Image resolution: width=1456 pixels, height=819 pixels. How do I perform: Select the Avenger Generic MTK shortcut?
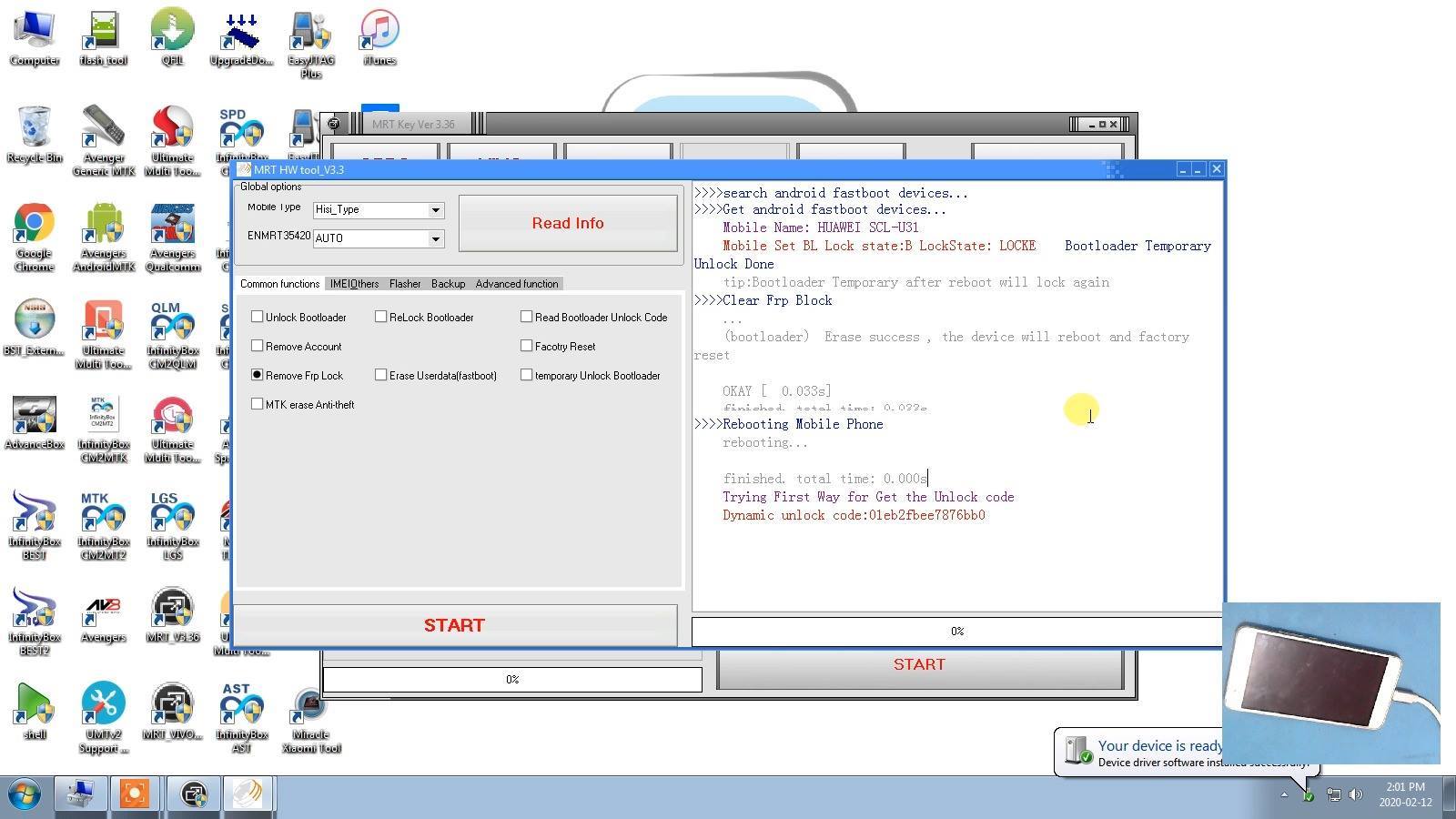tap(103, 140)
